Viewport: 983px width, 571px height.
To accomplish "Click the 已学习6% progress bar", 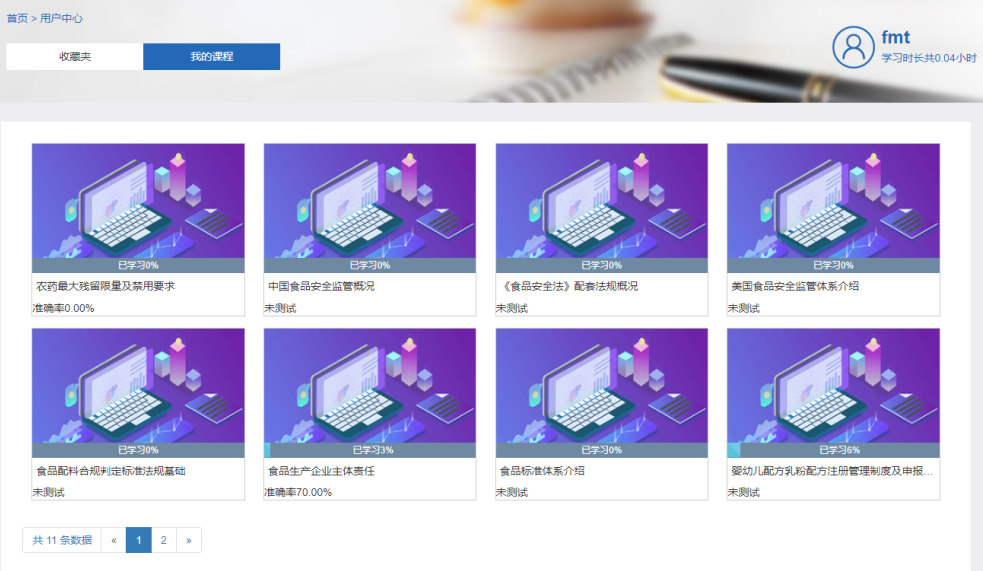I will [x=833, y=450].
